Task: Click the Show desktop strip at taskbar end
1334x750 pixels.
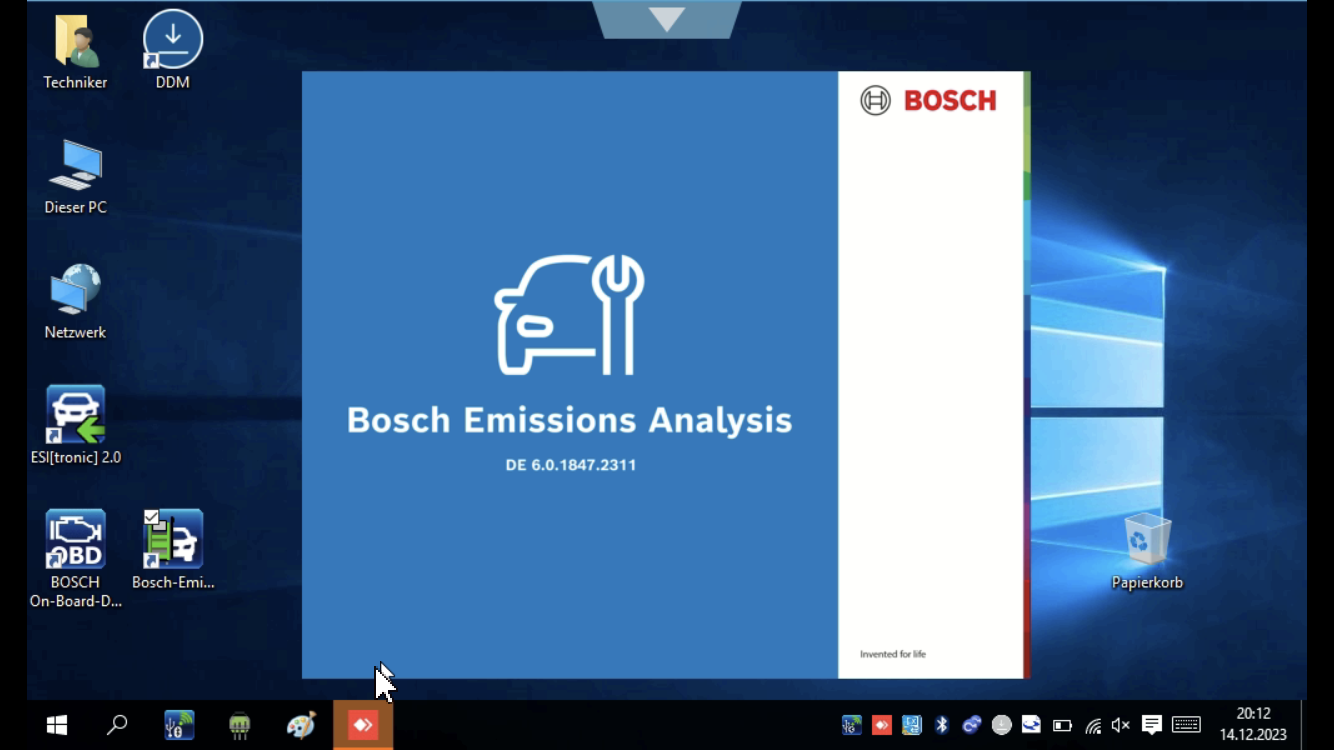Action: [x=1303, y=725]
